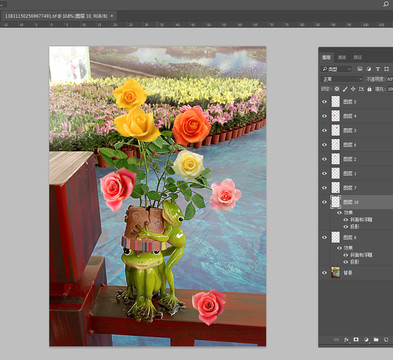
Task: Toggle bevel and emboss effect of 图层 8
Action: tap(346, 255)
